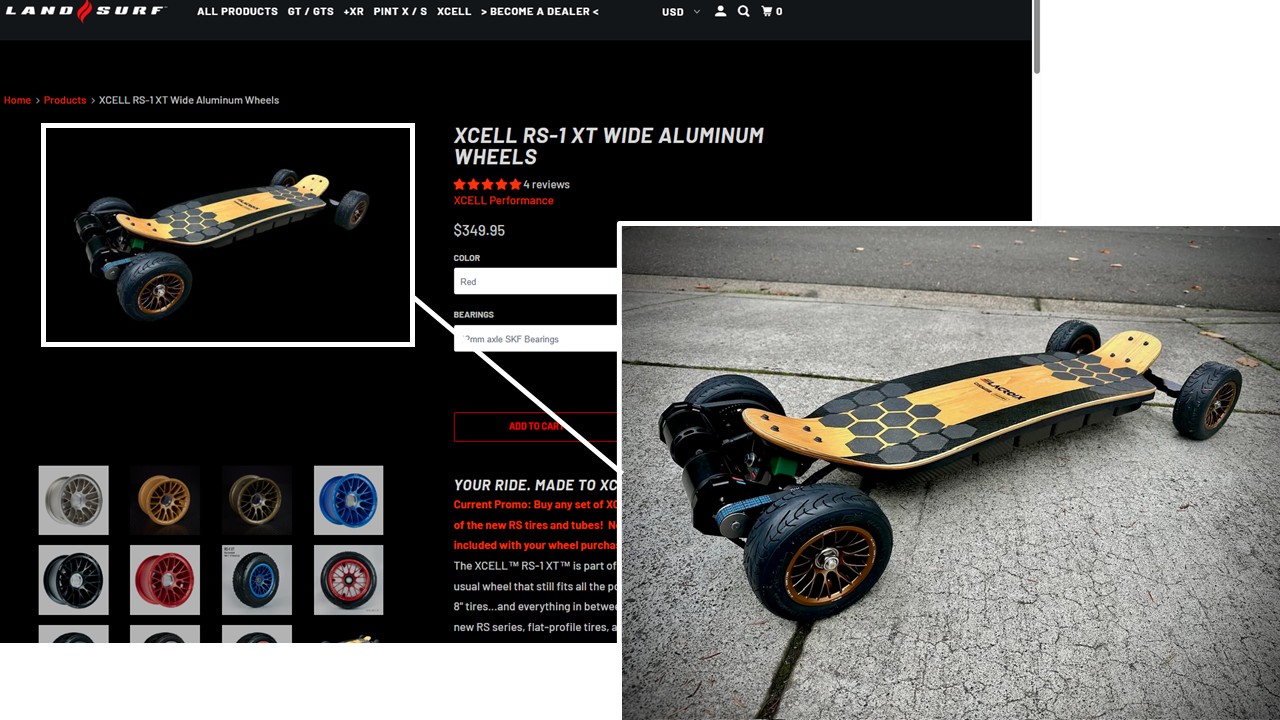Click the search magnifier icon
1280x720 pixels.
pos(744,12)
